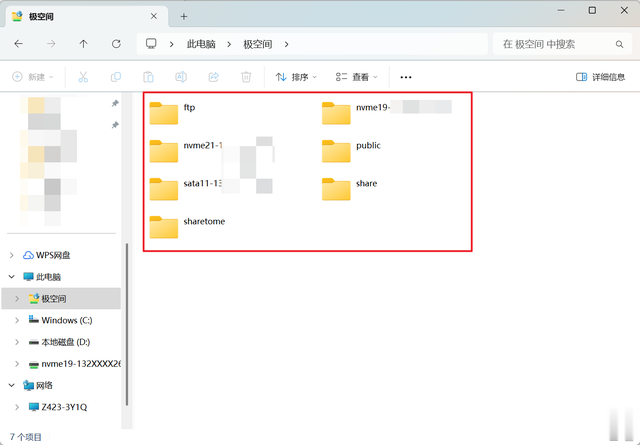Expand the WPS网盘 tree node
The image size is (640, 445).
click(x=12, y=255)
